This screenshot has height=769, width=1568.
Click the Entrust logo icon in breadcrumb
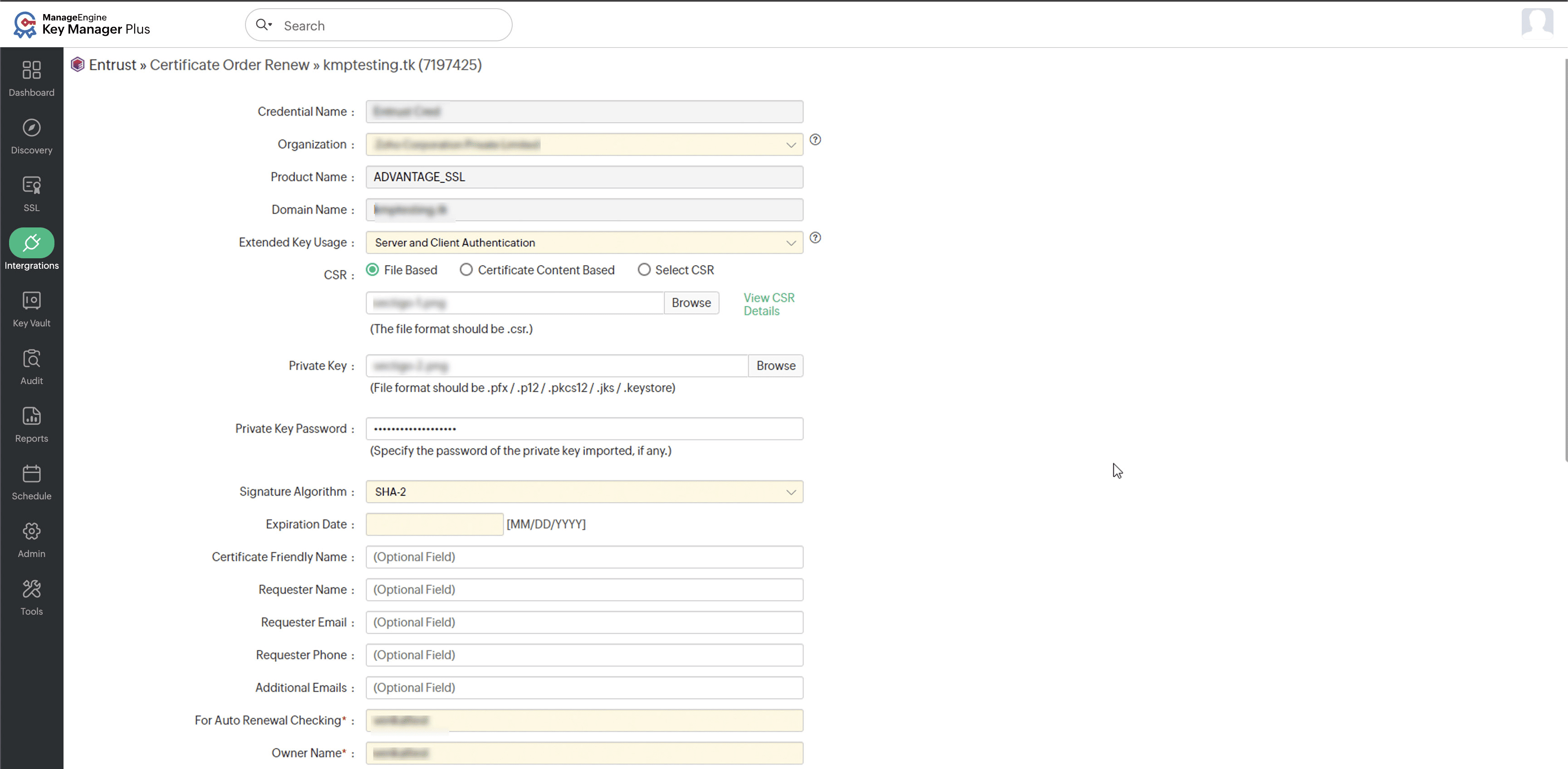click(x=77, y=64)
